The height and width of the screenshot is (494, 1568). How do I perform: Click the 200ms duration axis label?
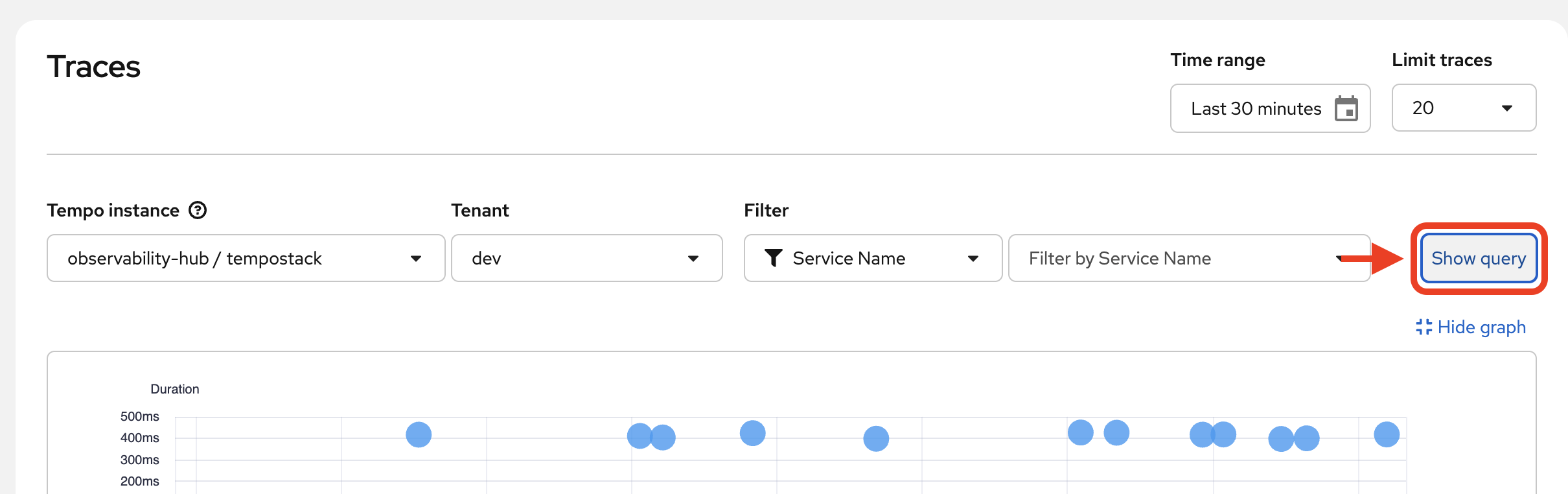point(139,481)
